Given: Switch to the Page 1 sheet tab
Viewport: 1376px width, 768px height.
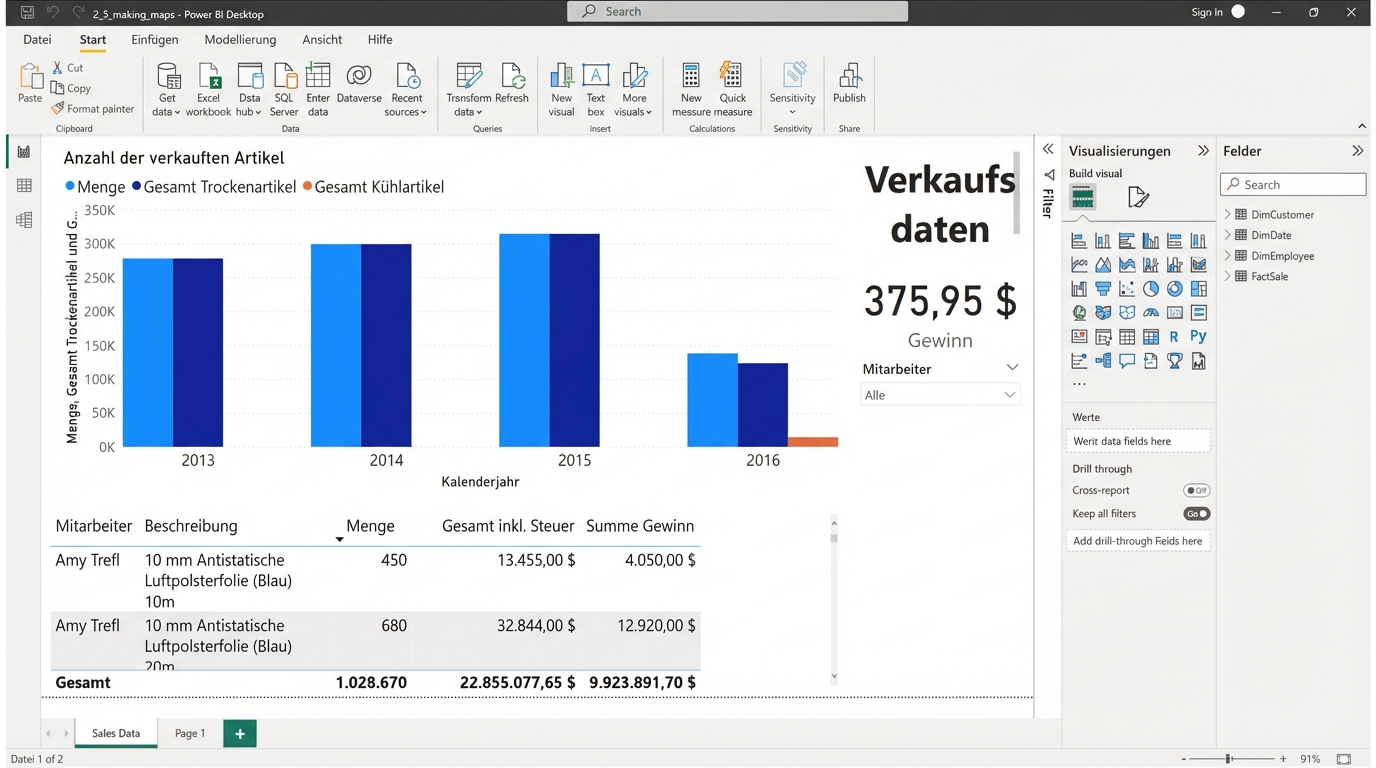Looking at the screenshot, I should [190, 733].
